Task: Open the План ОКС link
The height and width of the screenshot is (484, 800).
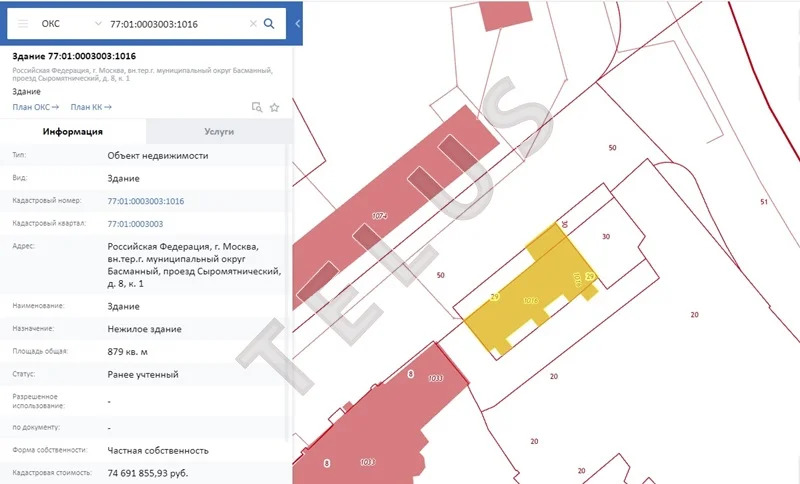Action: tap(35, 107)
